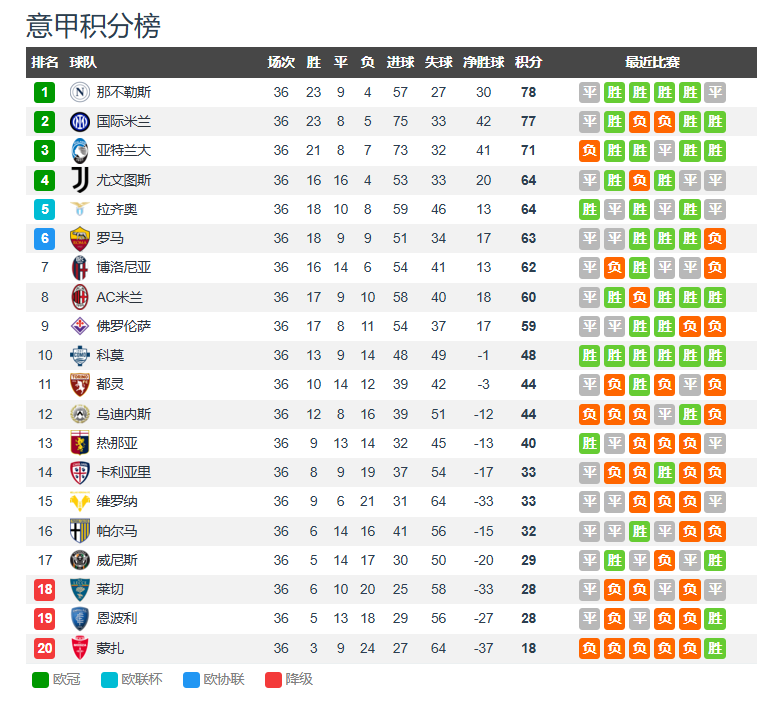Viewport: 768px width, 702px height.
Task: Click the Parma club badge
Action: point(80,531)
